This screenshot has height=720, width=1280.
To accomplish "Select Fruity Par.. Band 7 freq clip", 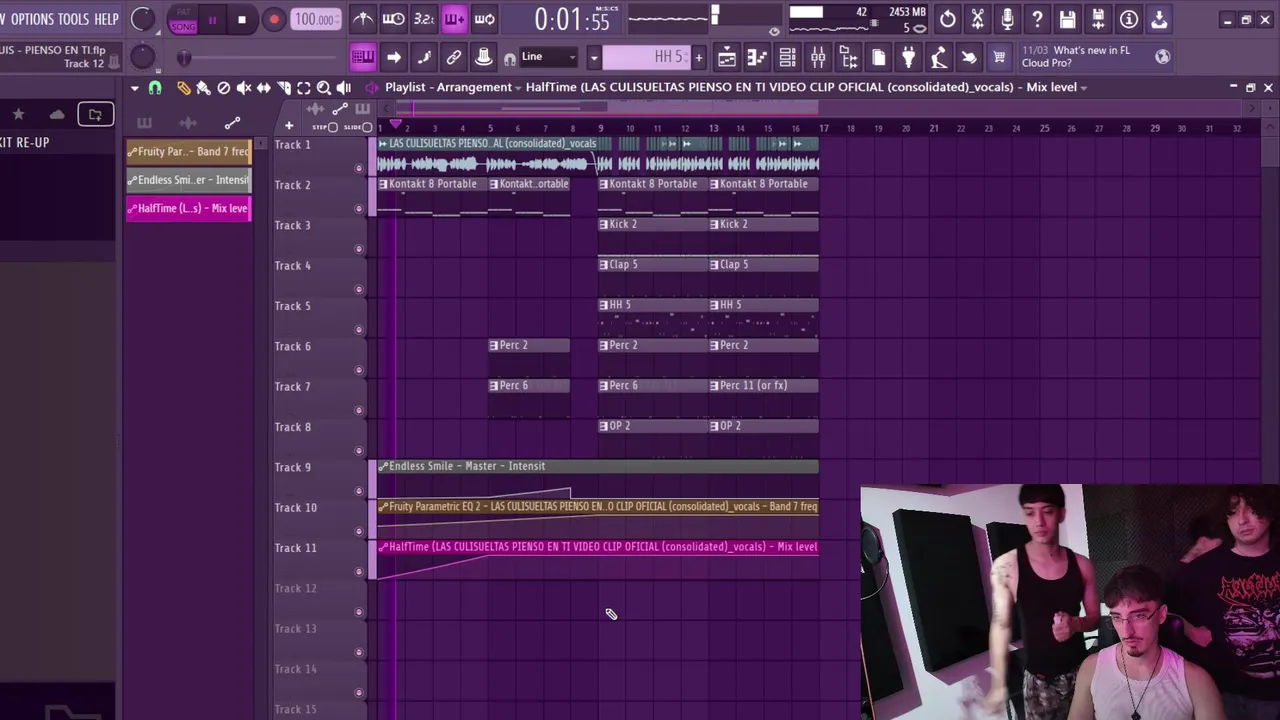I will (189, 152).
